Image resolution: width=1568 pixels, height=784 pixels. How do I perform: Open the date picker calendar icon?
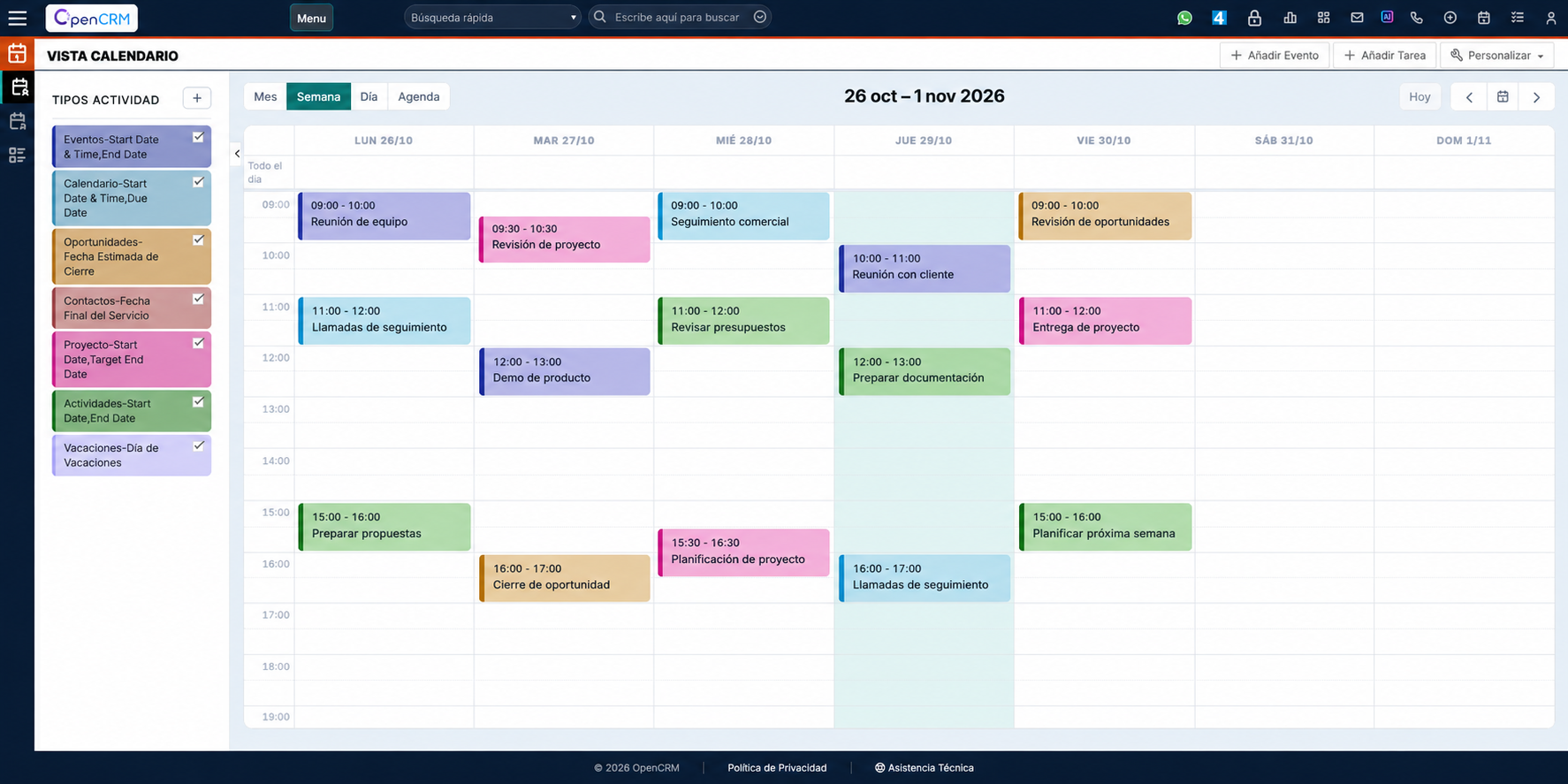tap(1503, 97)
